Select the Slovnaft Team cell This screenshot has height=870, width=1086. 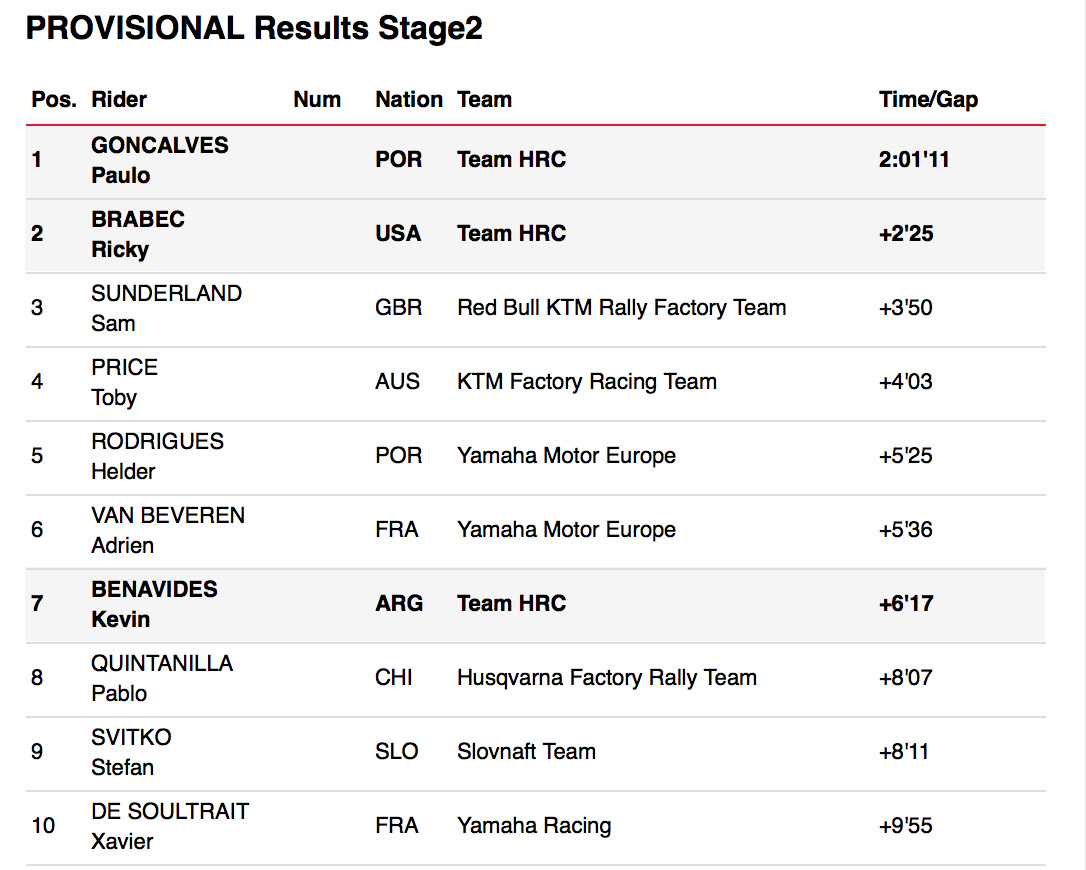point(526,752)
